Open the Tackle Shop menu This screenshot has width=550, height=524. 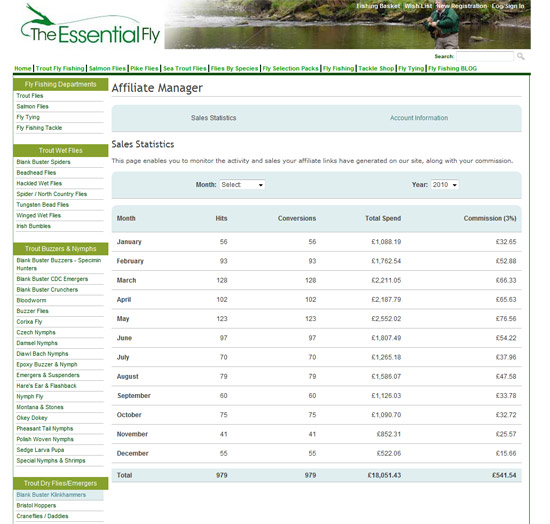pyautogui.click(x=376, y=68)
